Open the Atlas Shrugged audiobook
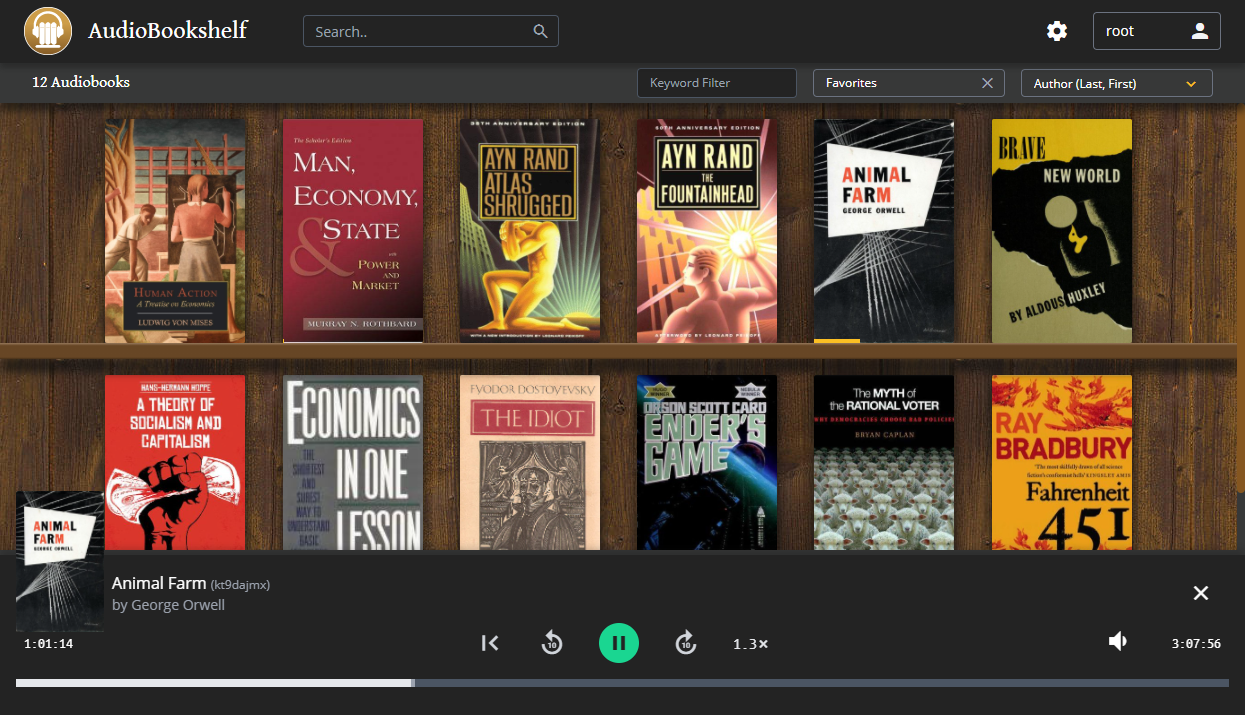The height and width of the screenshot is (715, 1245). click(x=530, y=231)
